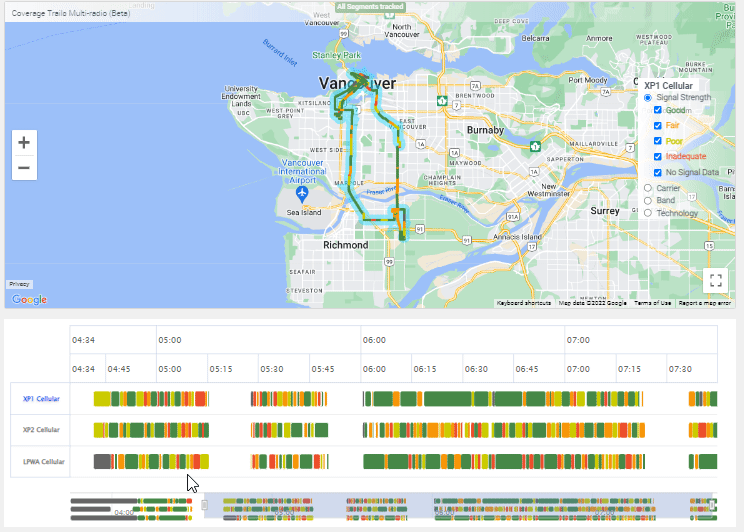This screenshot has width=744, height=532.
Task: Select the Band radio option
Action: pos(649,200)
